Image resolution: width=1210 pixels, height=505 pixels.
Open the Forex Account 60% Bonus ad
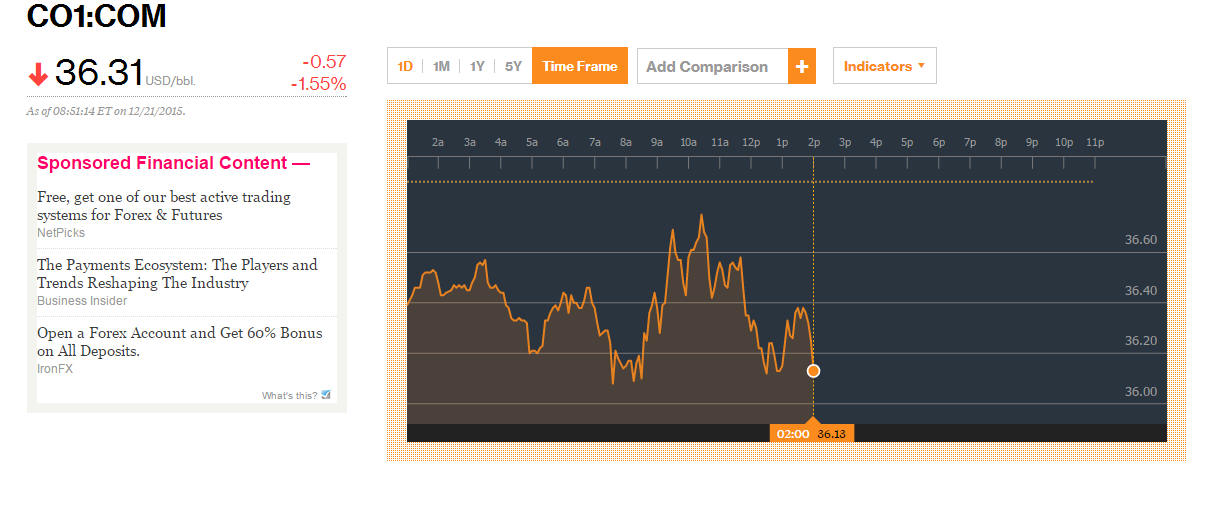tap(180, 342)
